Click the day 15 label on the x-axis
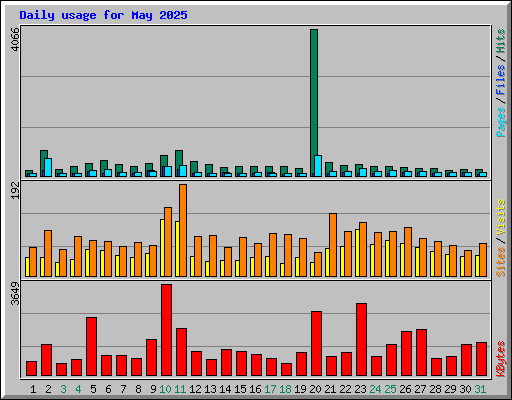512x400 pixels. click(x=240, y=389)
